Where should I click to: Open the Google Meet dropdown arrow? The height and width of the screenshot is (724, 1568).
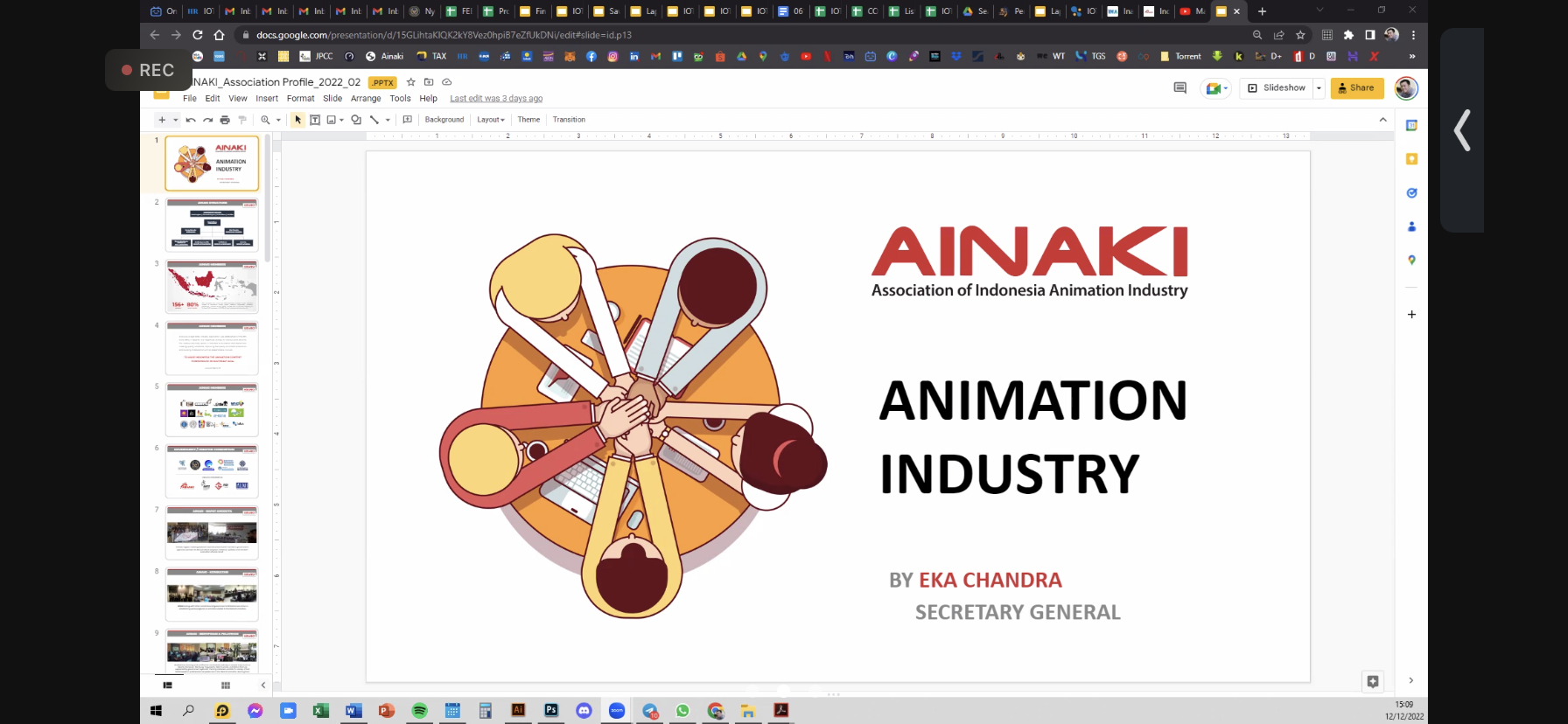click(x=1226, y=88)
